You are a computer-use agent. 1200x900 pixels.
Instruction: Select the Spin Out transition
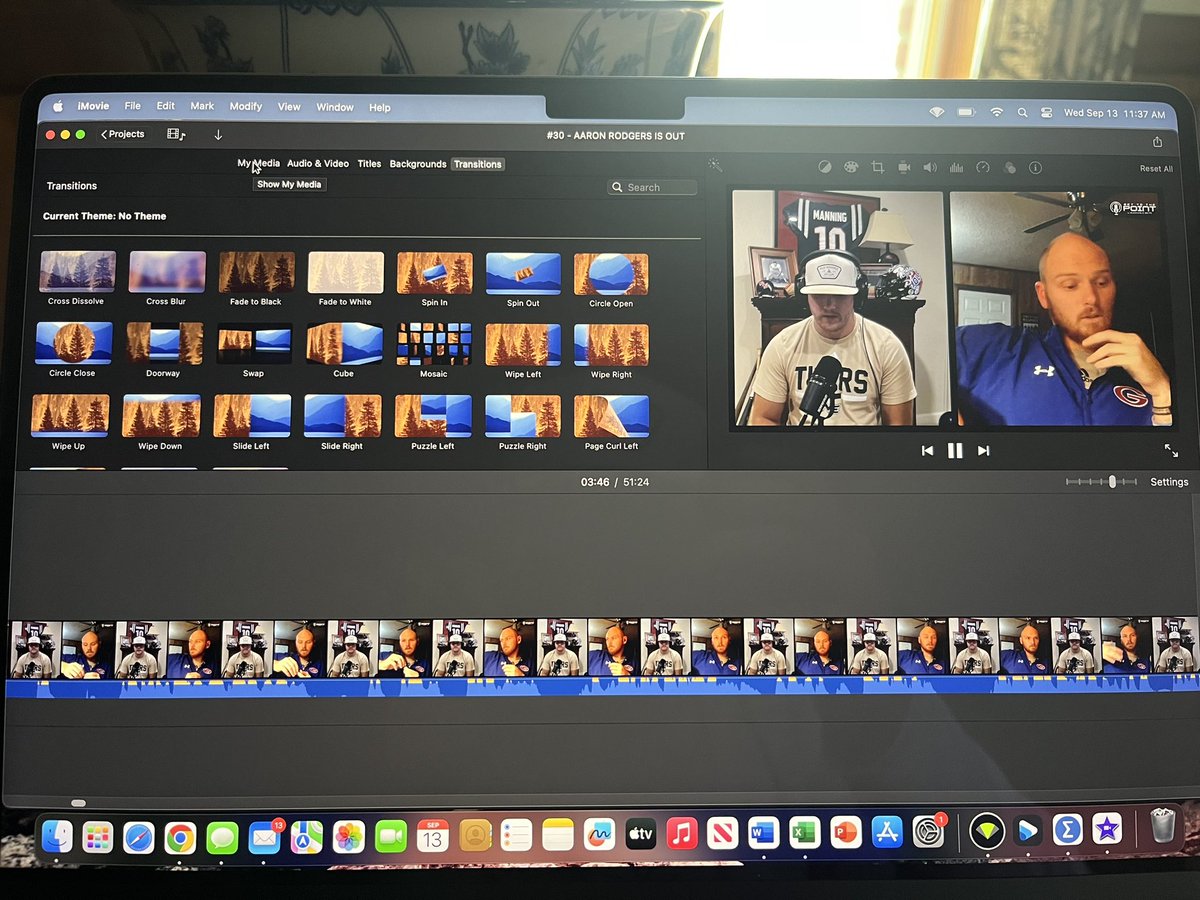click(x=523, y=273)
